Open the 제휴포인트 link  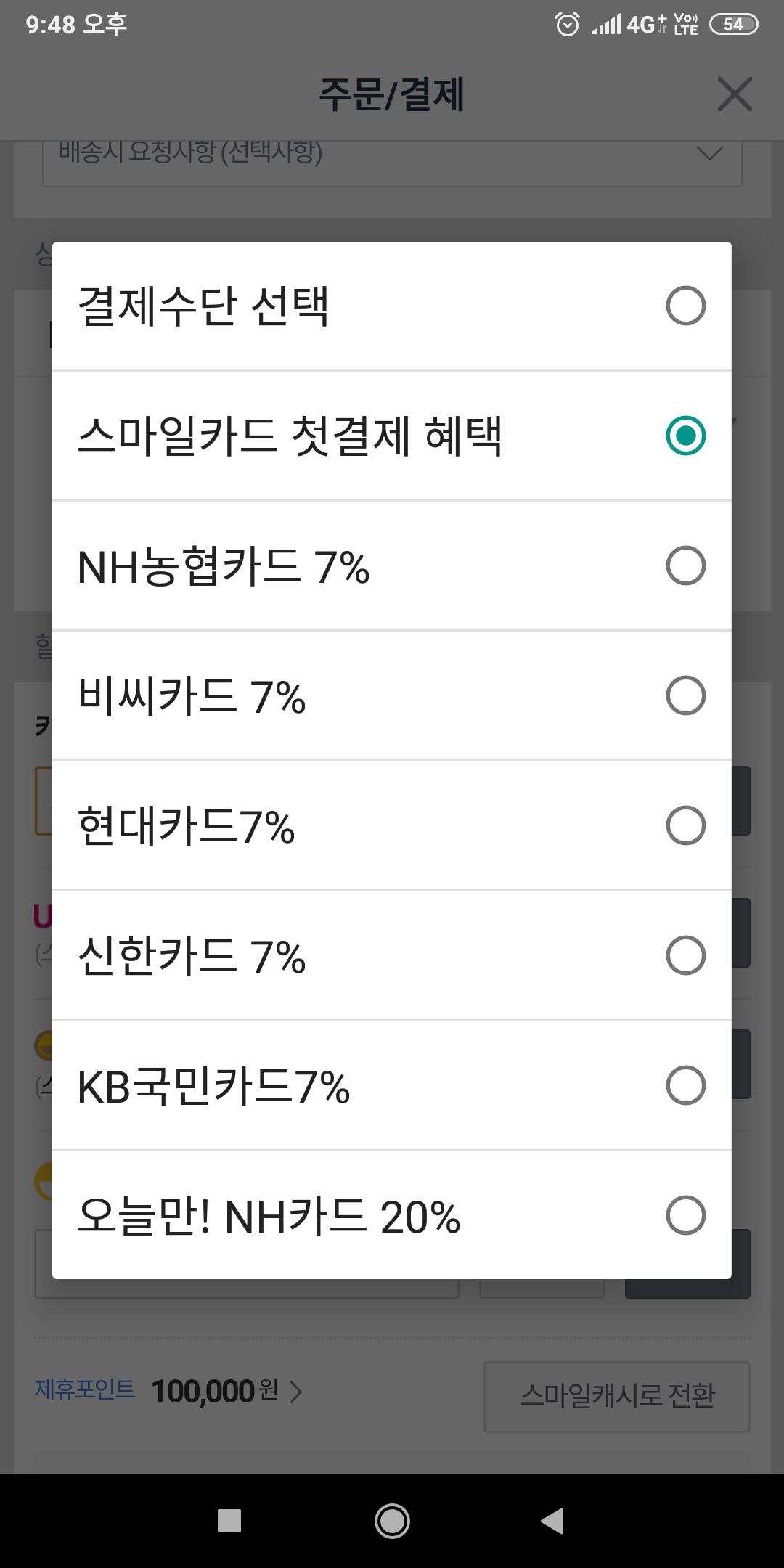[x=85, y=1389]
